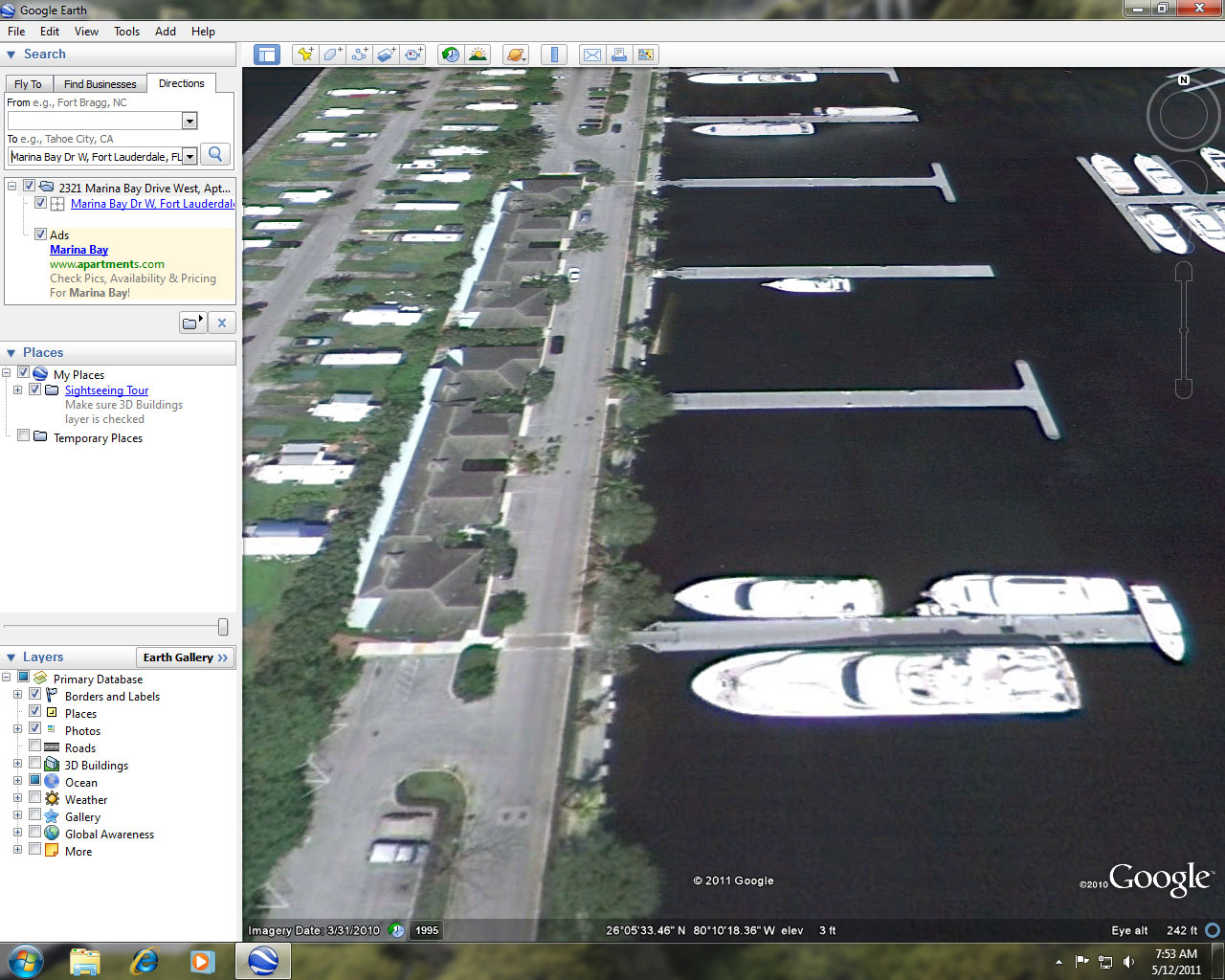The width and height of the screenshot is (1225, 980).
Task: Click 1995 historical imagery year button
Action: 427,930
